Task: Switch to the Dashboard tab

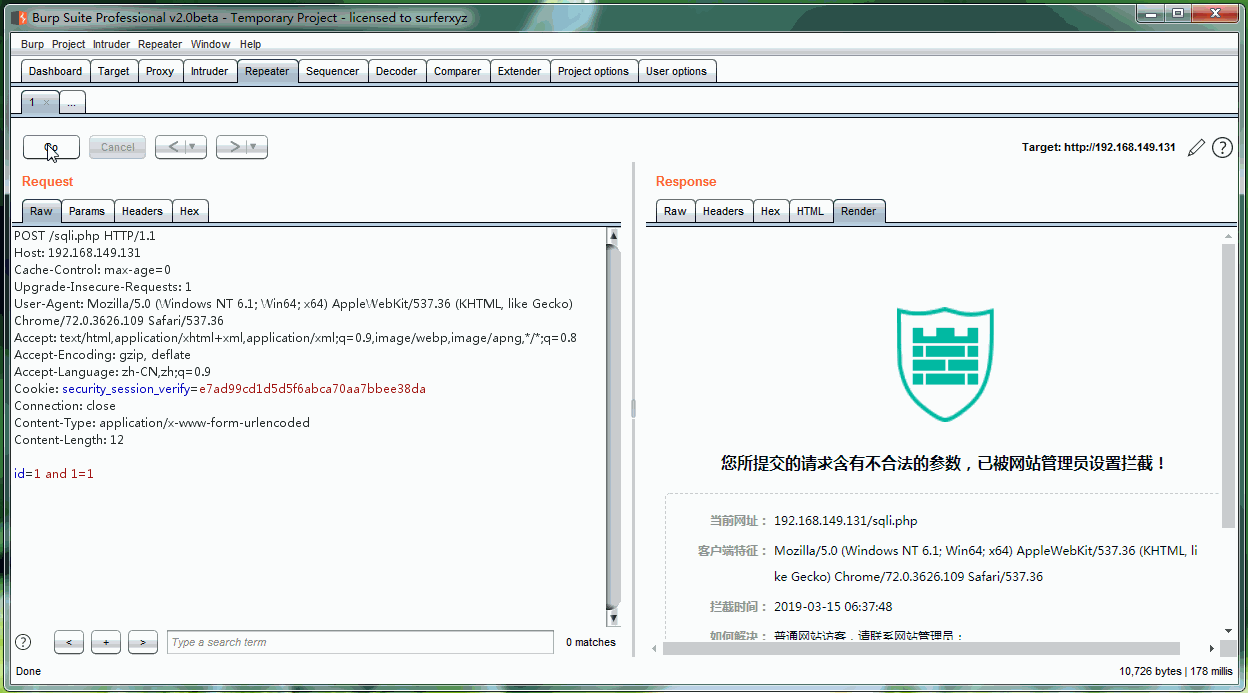Action: point(56,71)
